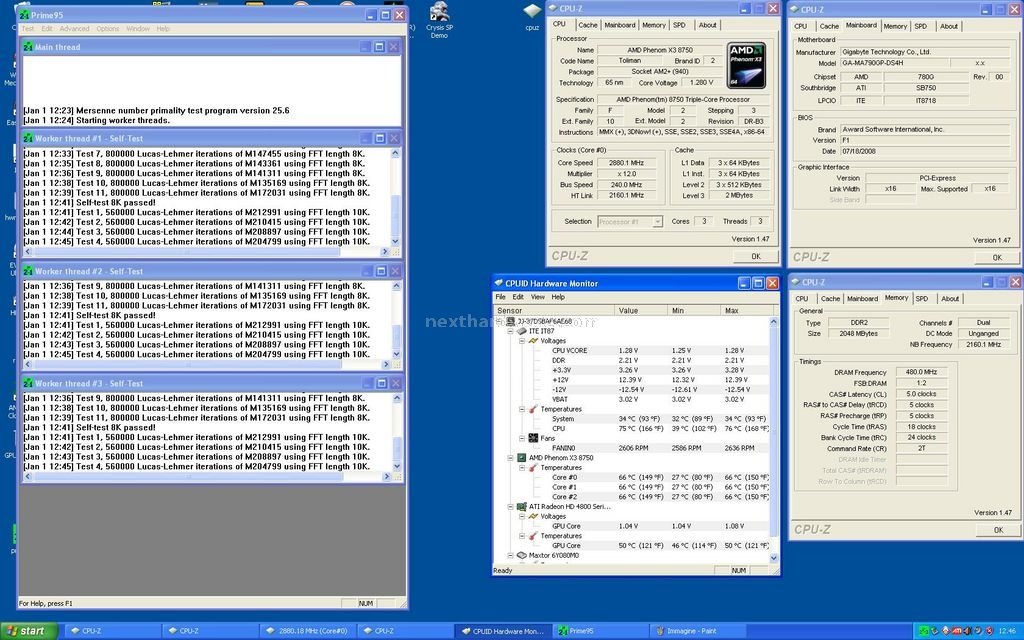
Task: Open the Window menu in Prime95
Action: coord(138,29)
